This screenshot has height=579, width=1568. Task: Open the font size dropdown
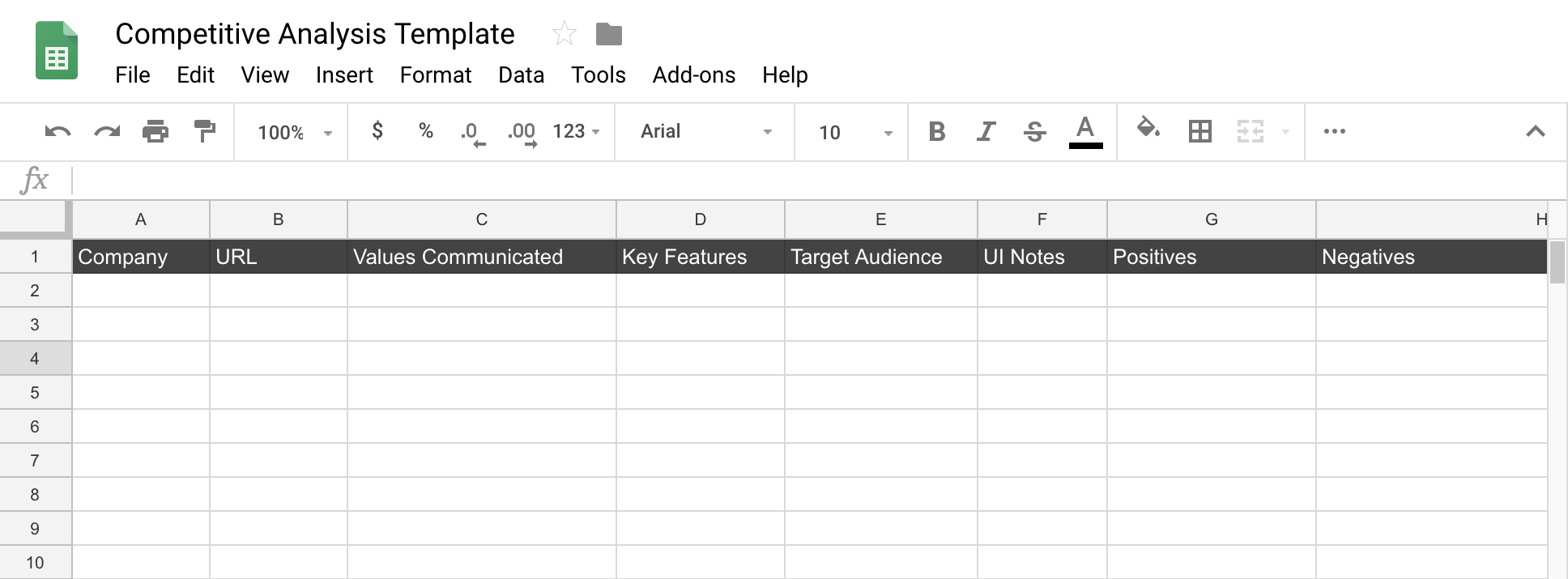click(x=854, y=132)
